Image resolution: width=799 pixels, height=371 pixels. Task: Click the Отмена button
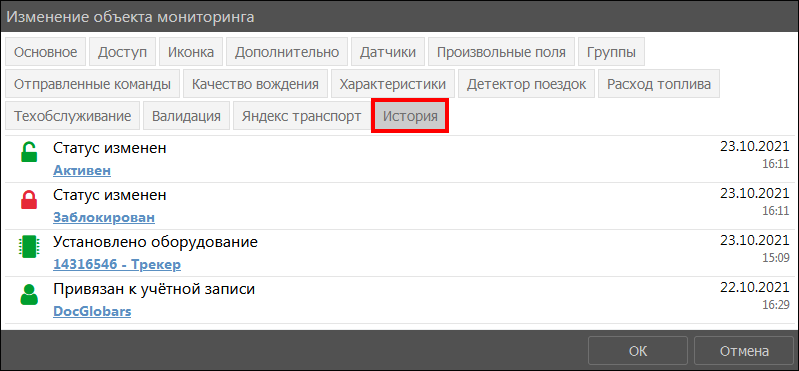pyautogui.click(x=744, y=351)
